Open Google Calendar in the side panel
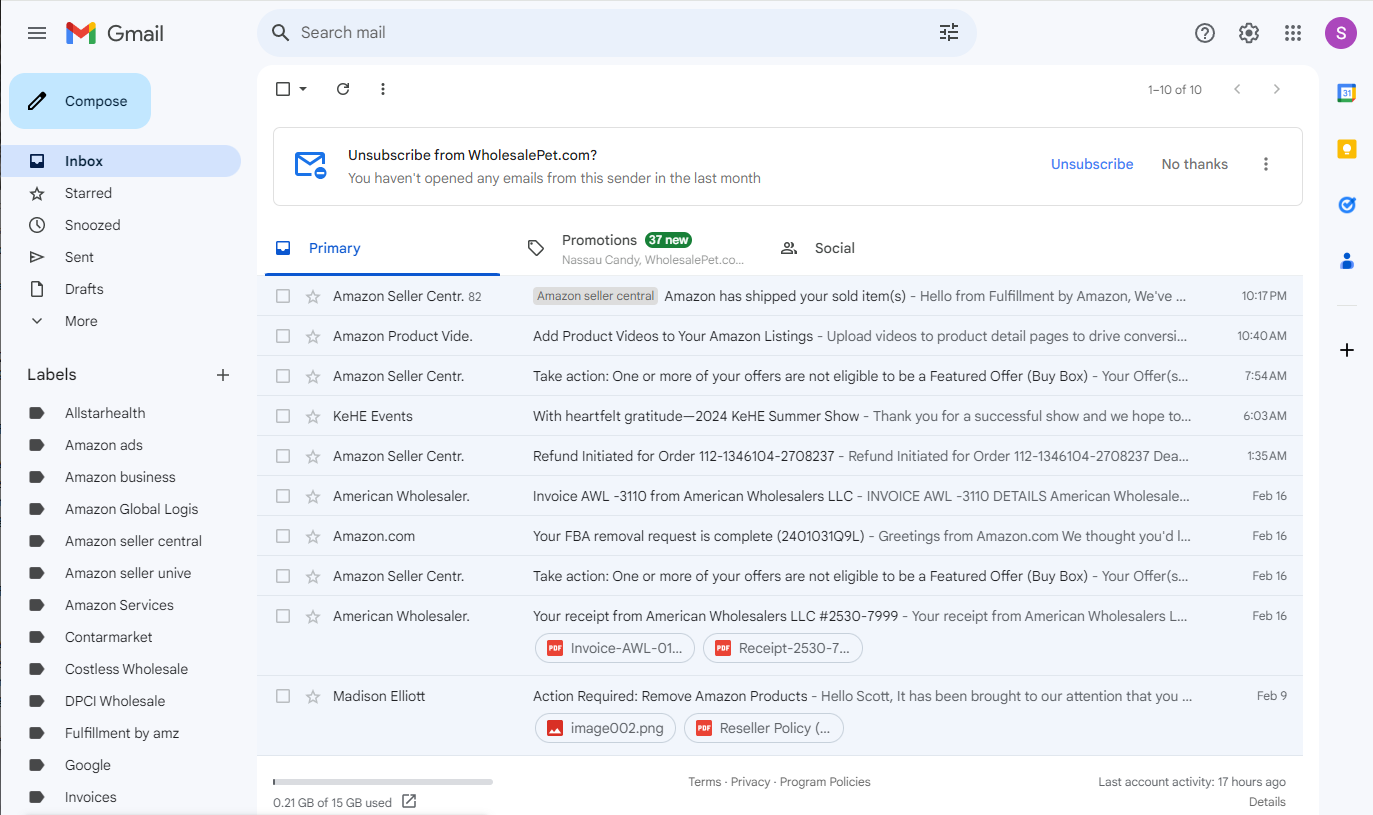This screenshot has width=1373, height=815. tap(1347, 93)
